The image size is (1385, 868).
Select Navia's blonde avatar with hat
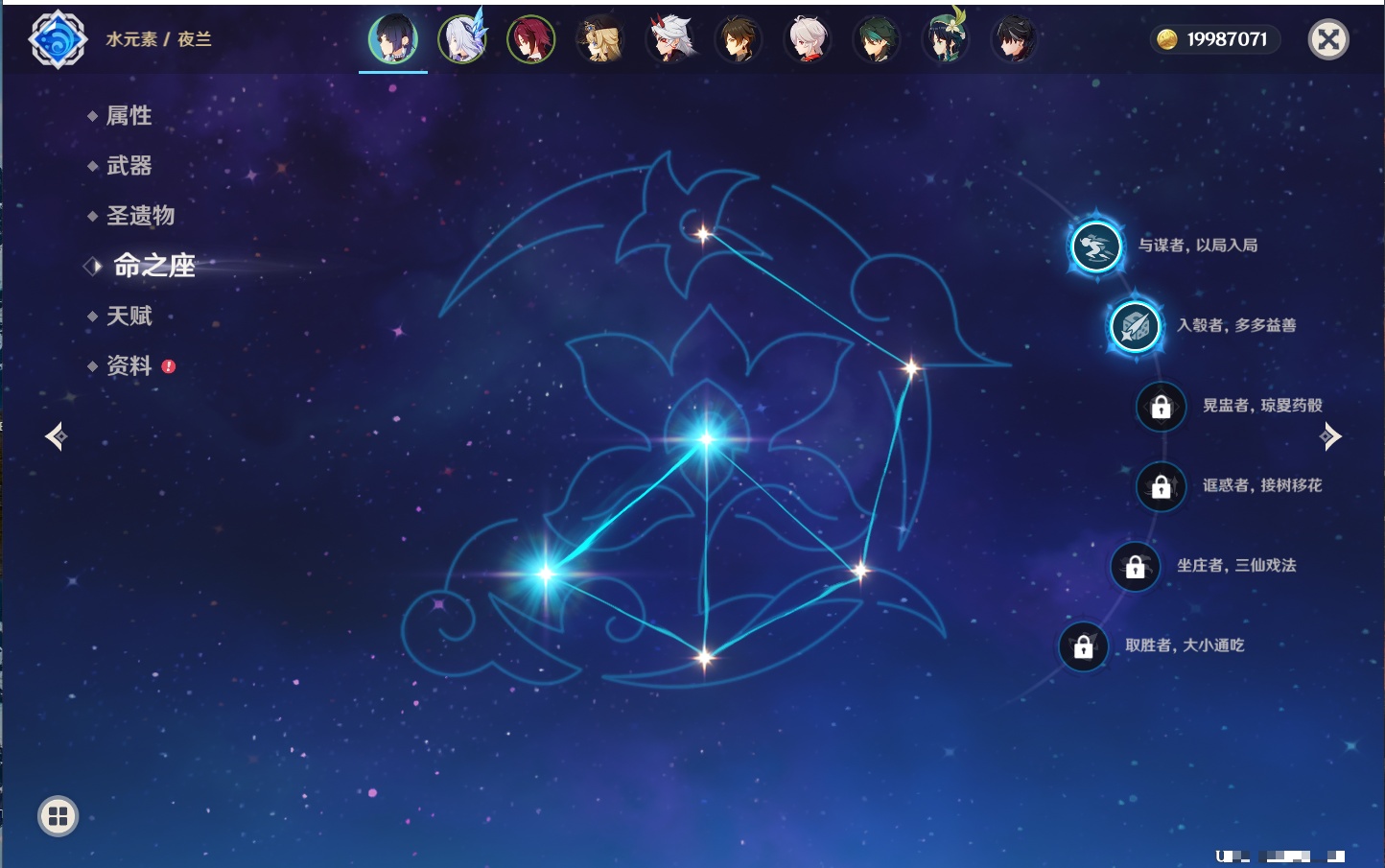click(x=600, y=39)
